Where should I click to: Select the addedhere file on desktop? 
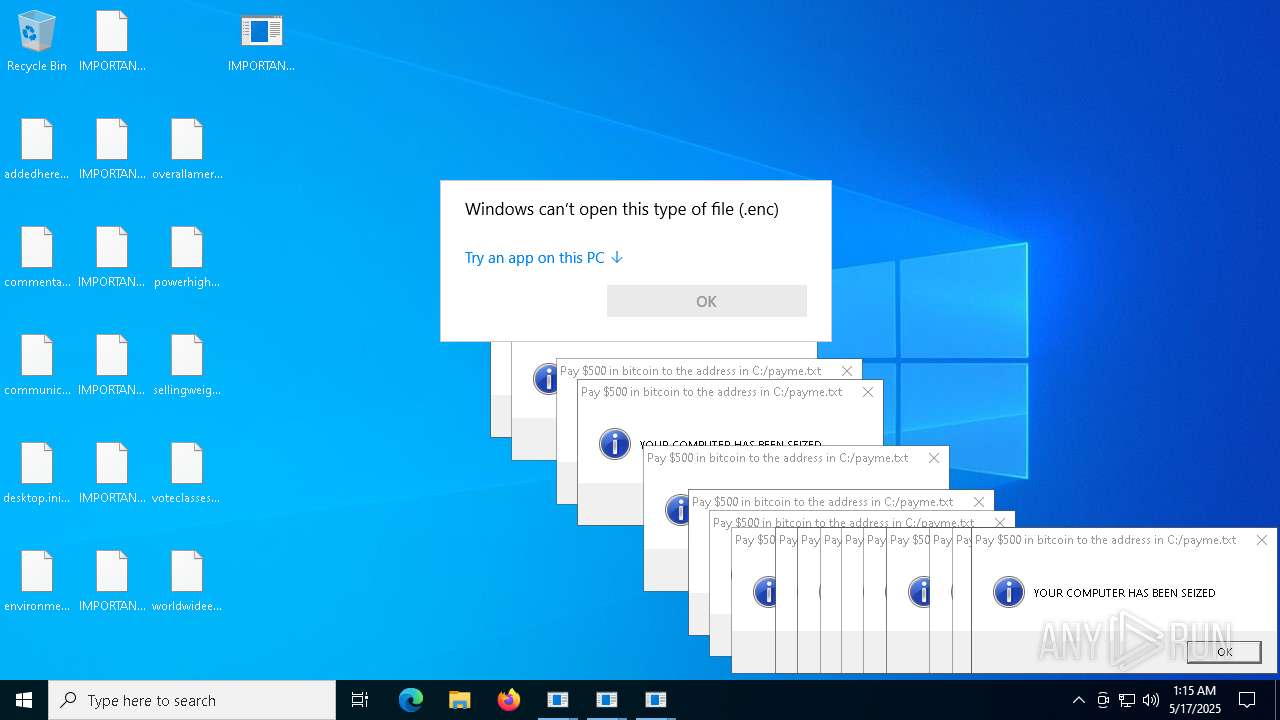(37, 150)
